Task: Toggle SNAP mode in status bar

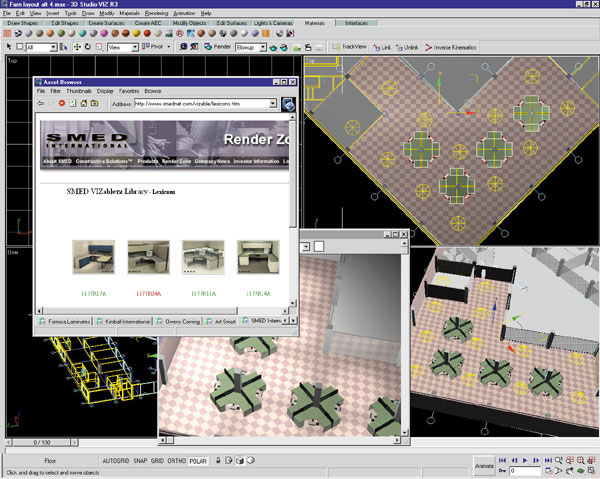Action: pos(140,461)
